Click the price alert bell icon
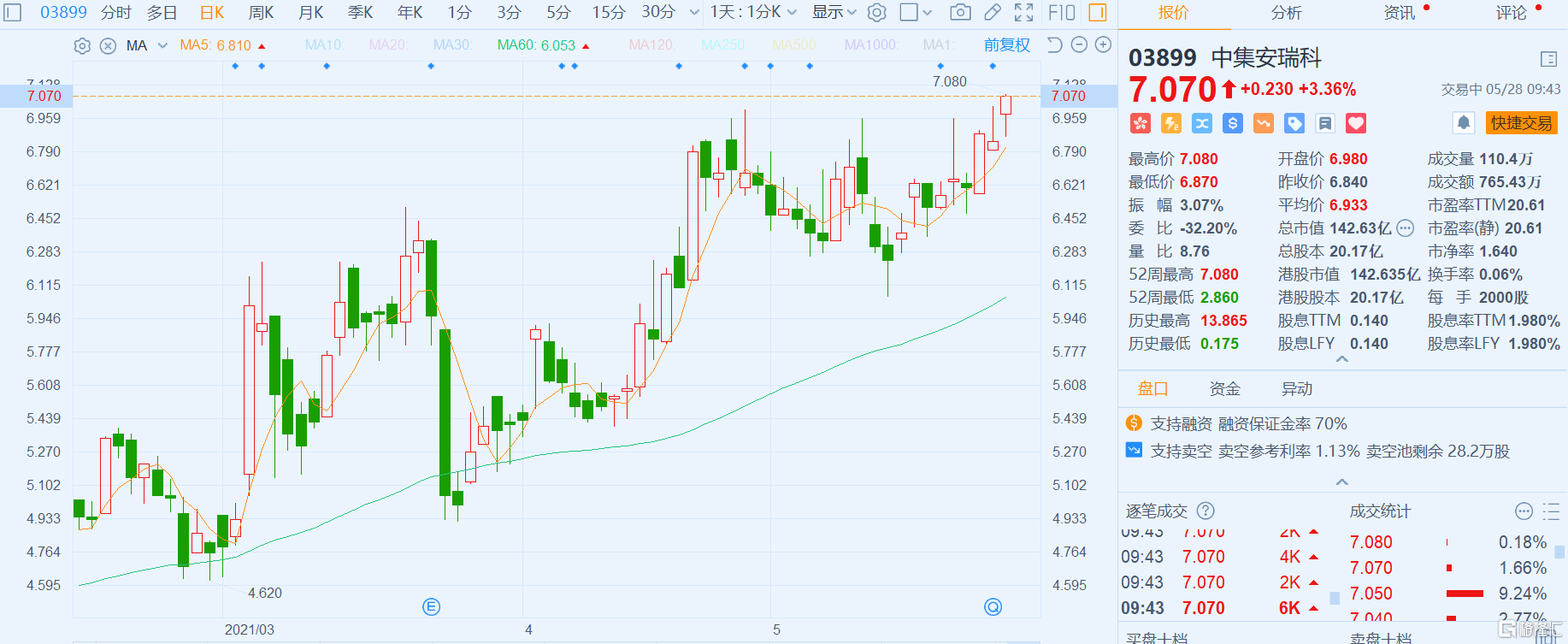Viewport: 1568px width, 644px height. [x=1463, y=123]
